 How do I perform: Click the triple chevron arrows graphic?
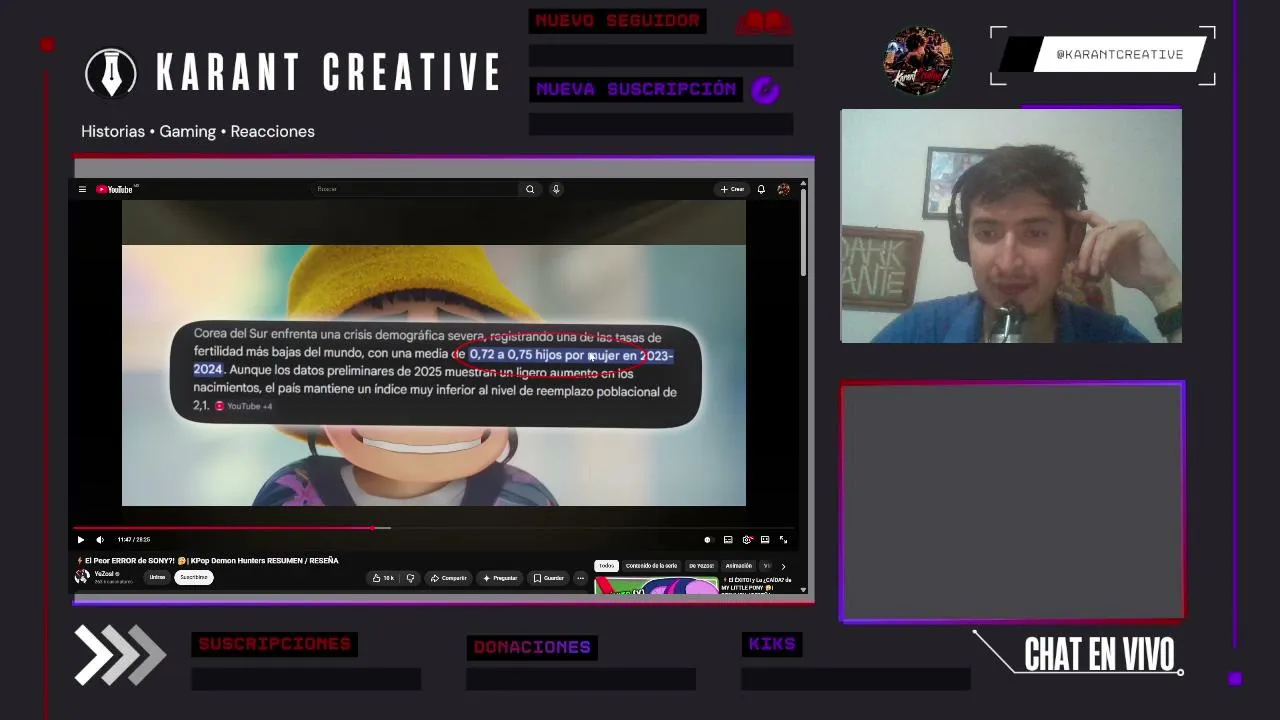pyautogui.click(x=120, y=655)
